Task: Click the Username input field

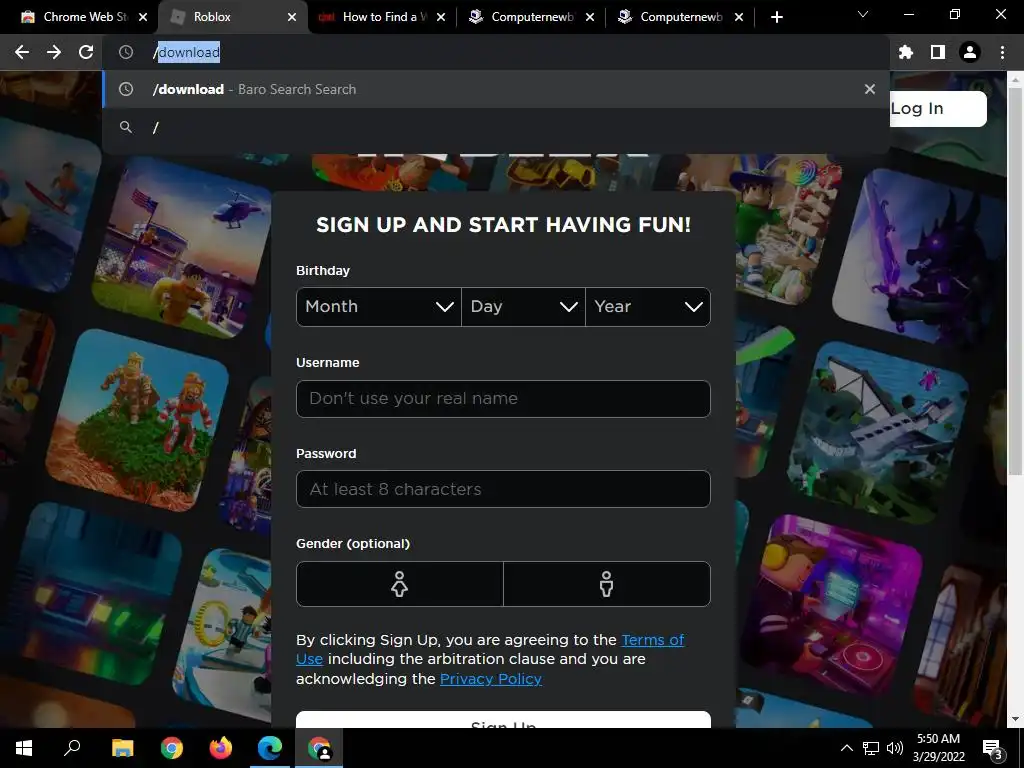Action: point(503,398)
